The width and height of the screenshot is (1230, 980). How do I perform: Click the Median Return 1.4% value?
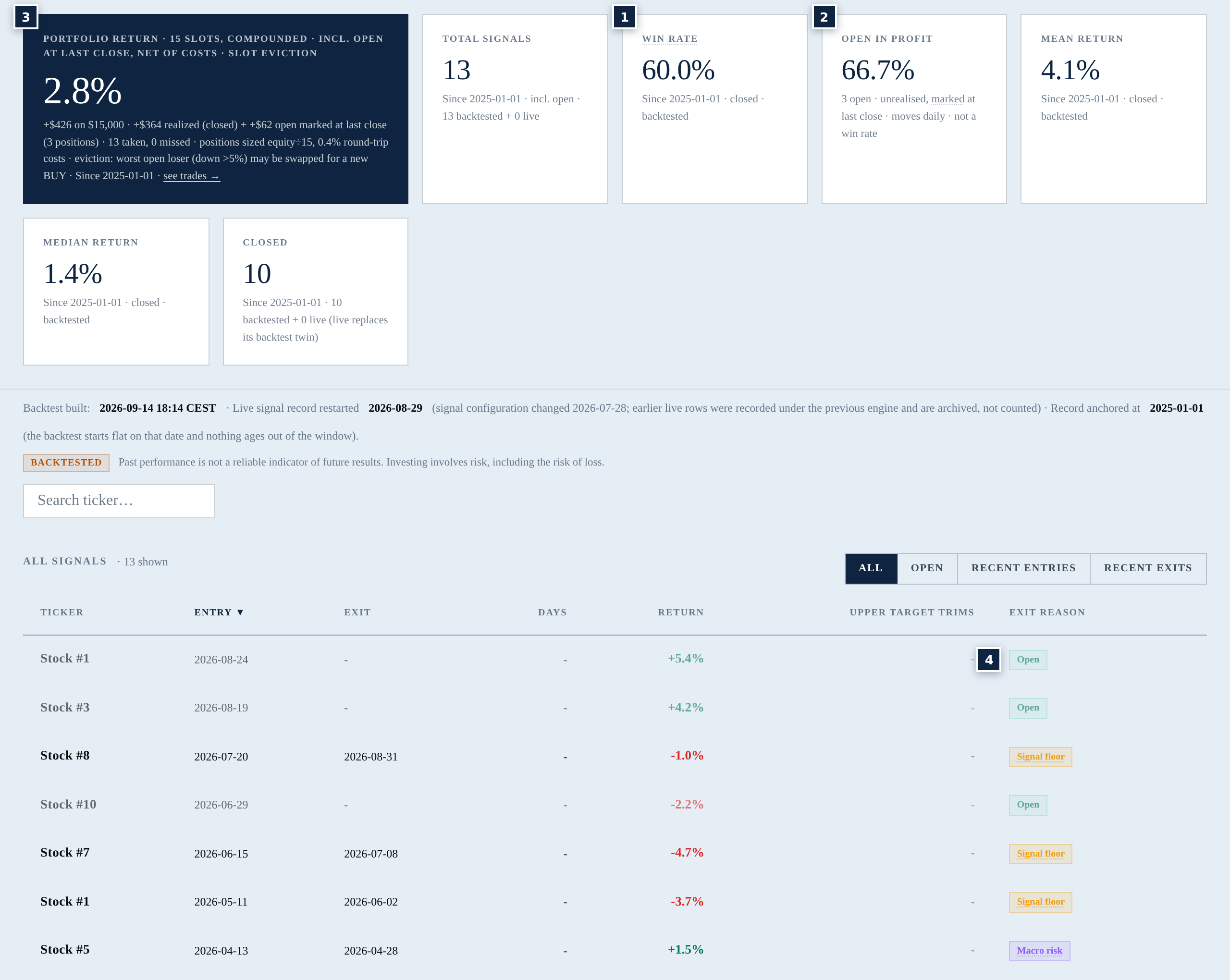click(x=73, y=274)
